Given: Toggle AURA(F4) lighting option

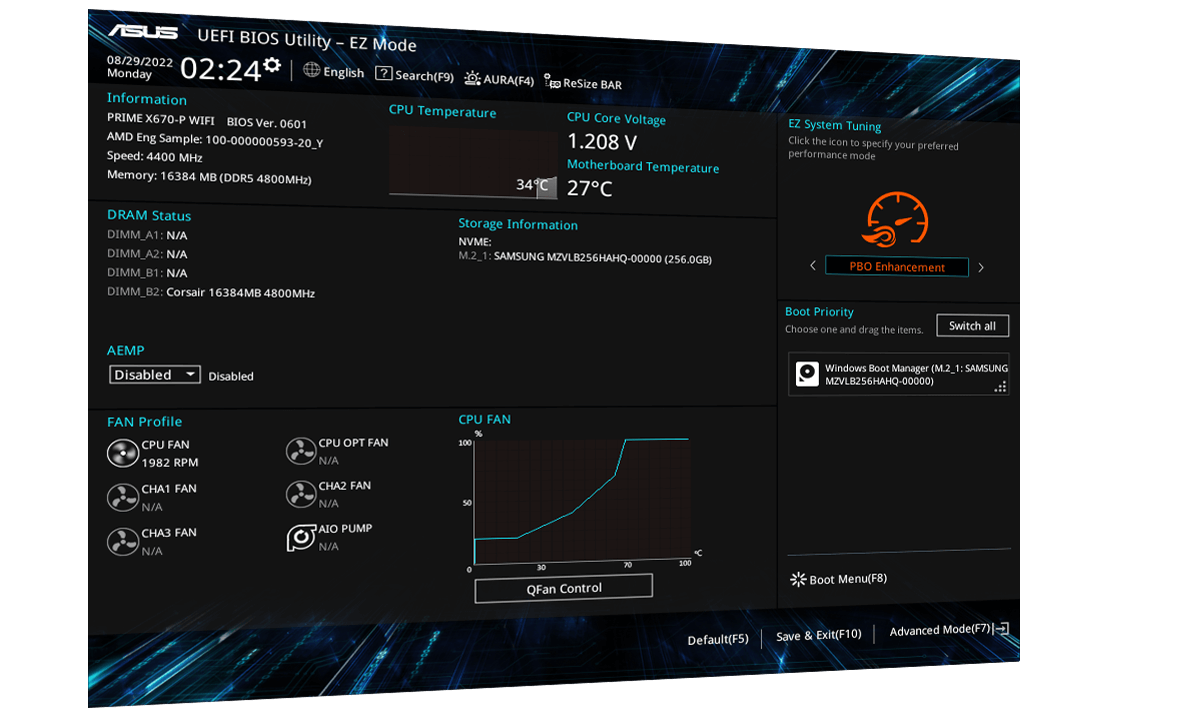Looking at the screenshot, I should (499, 80).
